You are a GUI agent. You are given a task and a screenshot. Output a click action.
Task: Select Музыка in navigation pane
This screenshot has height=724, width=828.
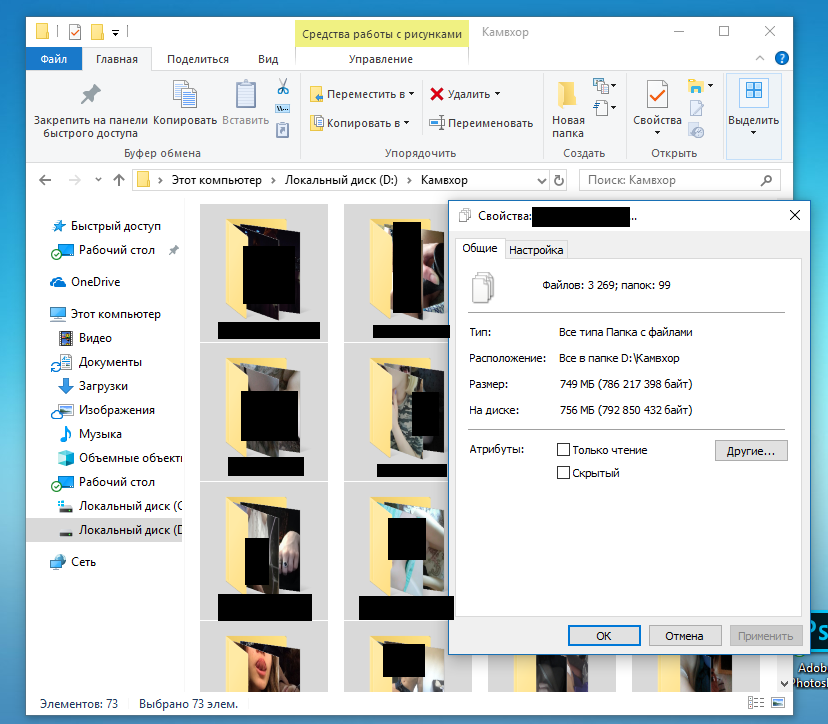click(100, 434)
